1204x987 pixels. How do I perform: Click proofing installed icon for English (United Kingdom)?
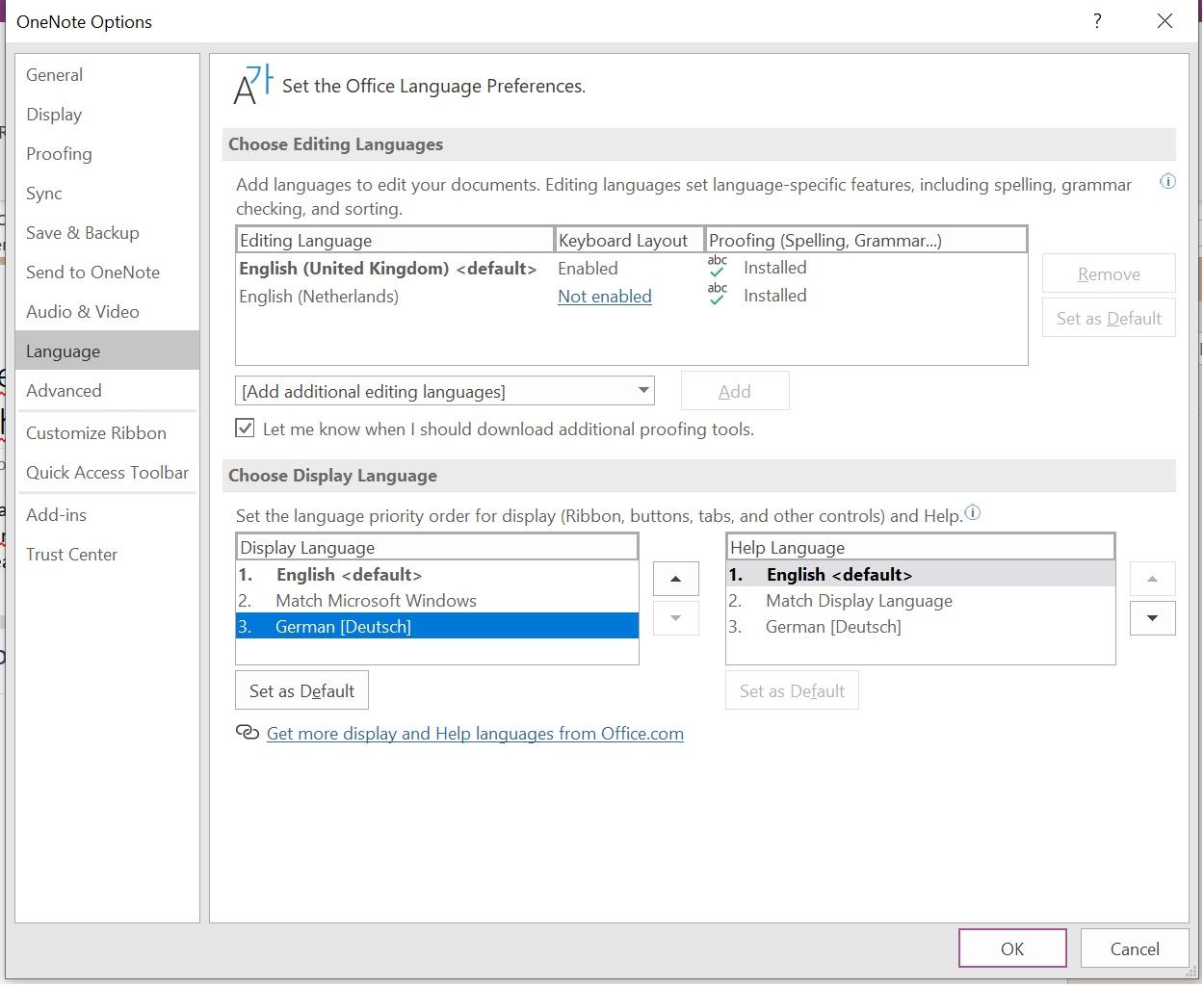point(718,267)
